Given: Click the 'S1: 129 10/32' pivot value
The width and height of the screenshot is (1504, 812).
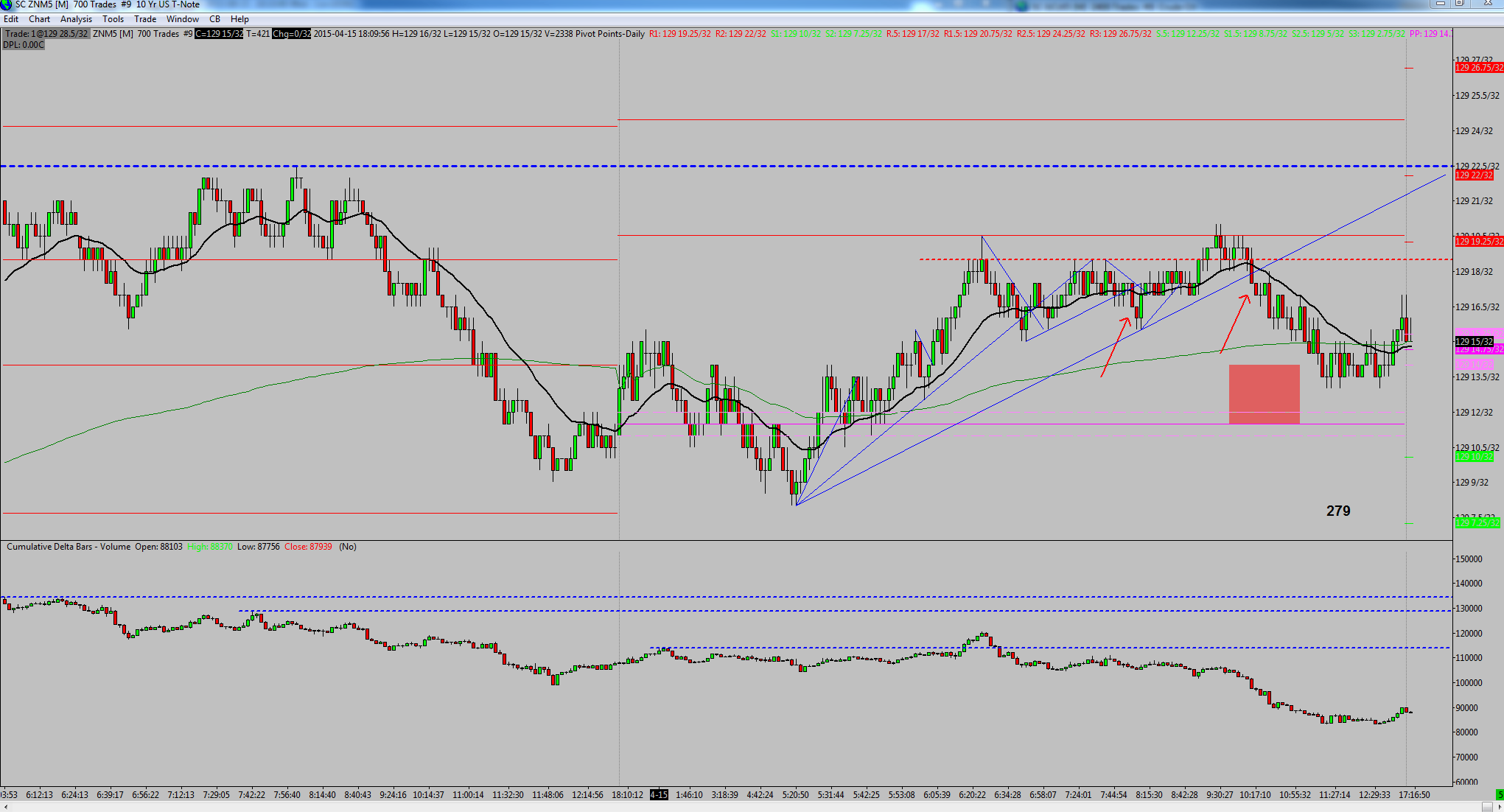Looking at the screenshot, I should click(796, 34).
